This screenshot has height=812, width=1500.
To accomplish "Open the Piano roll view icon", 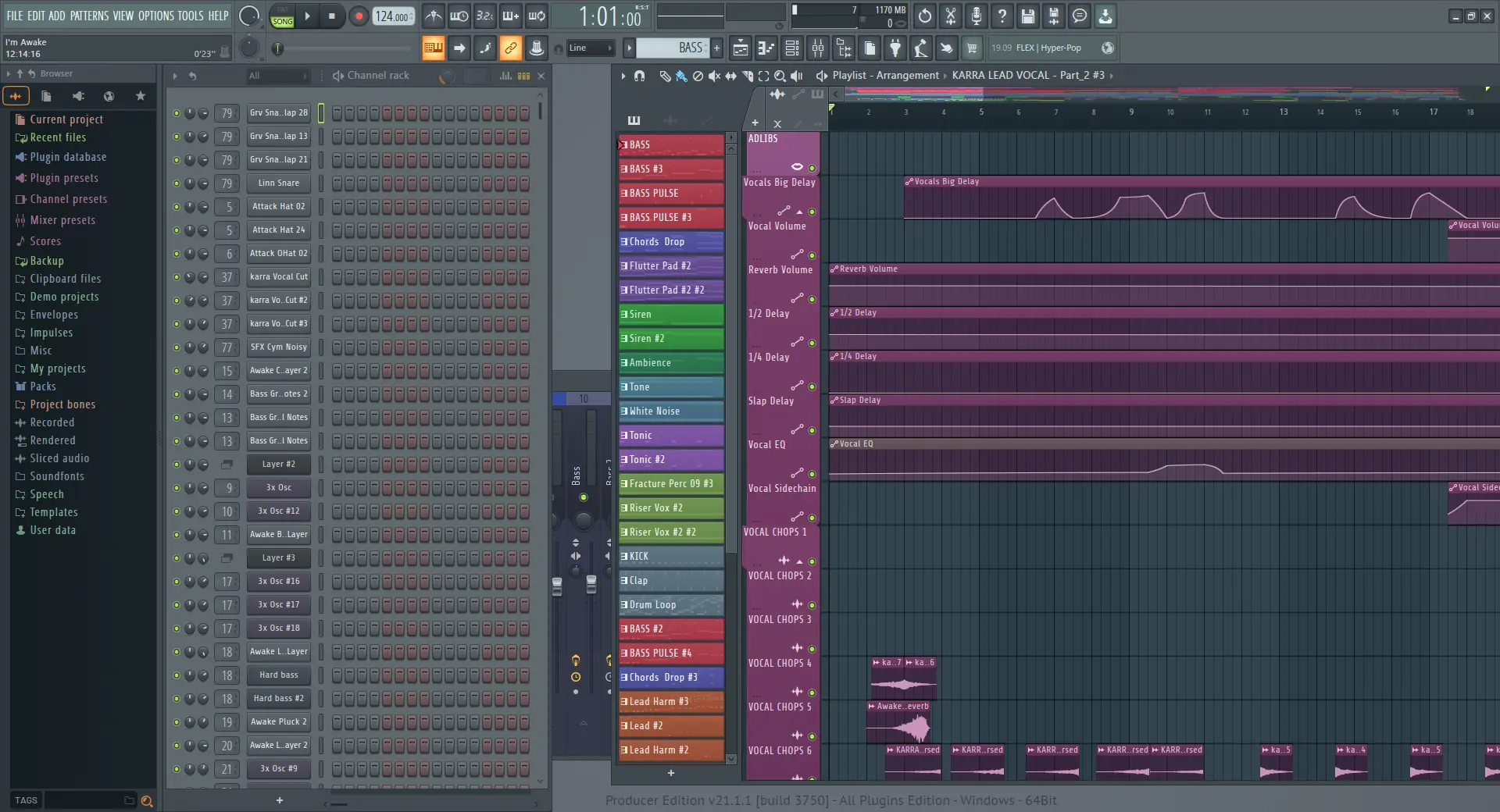I will tap(766, 48).
